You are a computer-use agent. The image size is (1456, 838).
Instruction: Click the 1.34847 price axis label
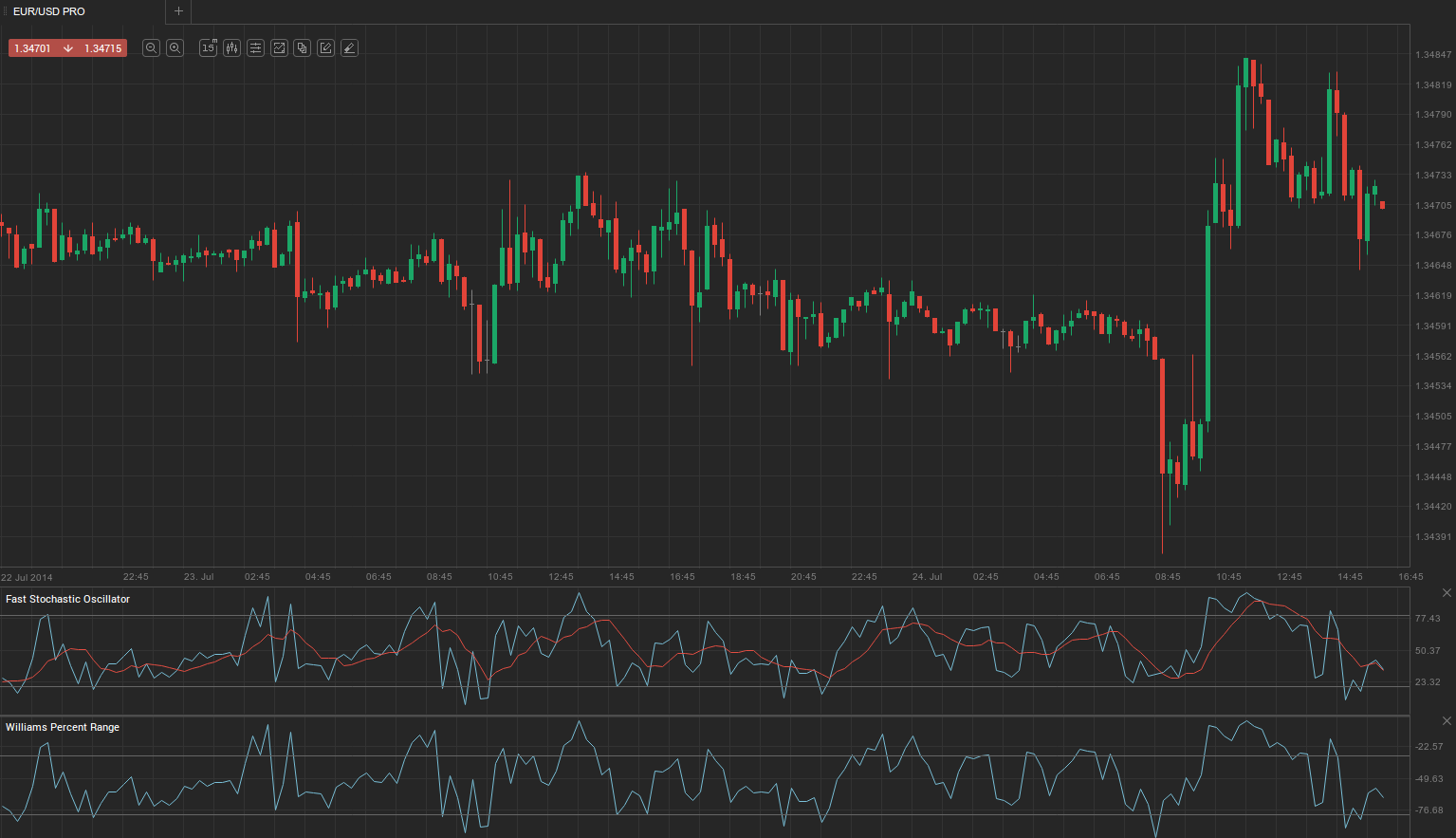pos(1432,55)
